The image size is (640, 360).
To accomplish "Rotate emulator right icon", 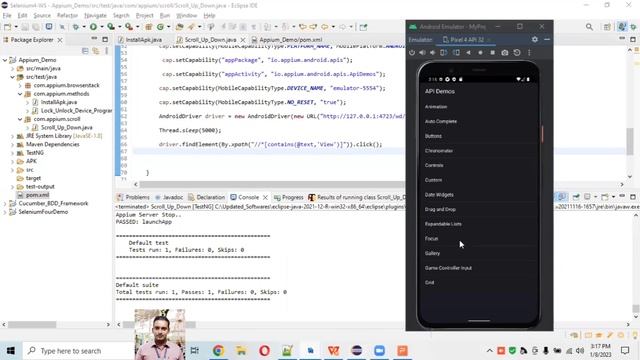I will coord(456,53).
